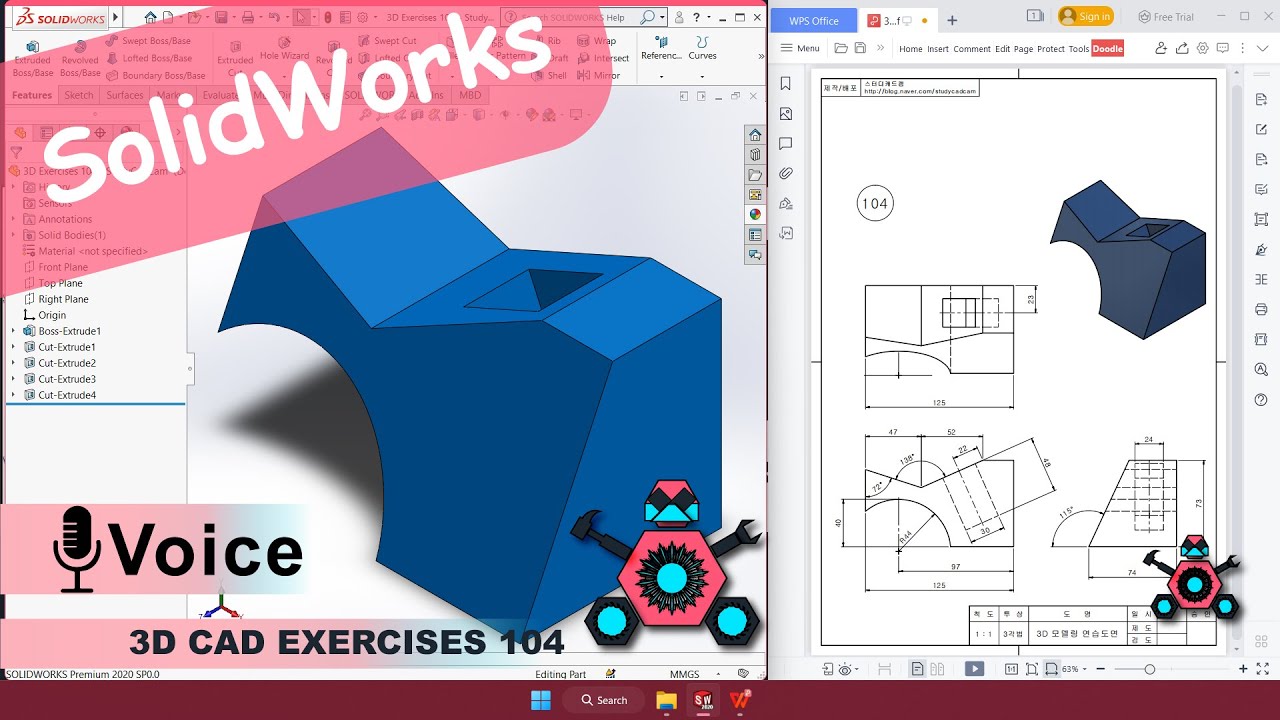1280x720 pixels.
Task: Click the WPS settings gear icon
Action: 1202,48
